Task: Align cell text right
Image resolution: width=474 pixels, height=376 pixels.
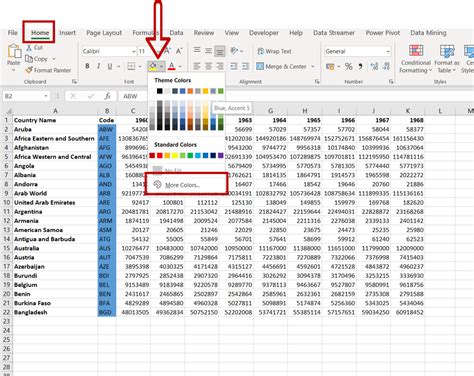Action: [220, 66]
